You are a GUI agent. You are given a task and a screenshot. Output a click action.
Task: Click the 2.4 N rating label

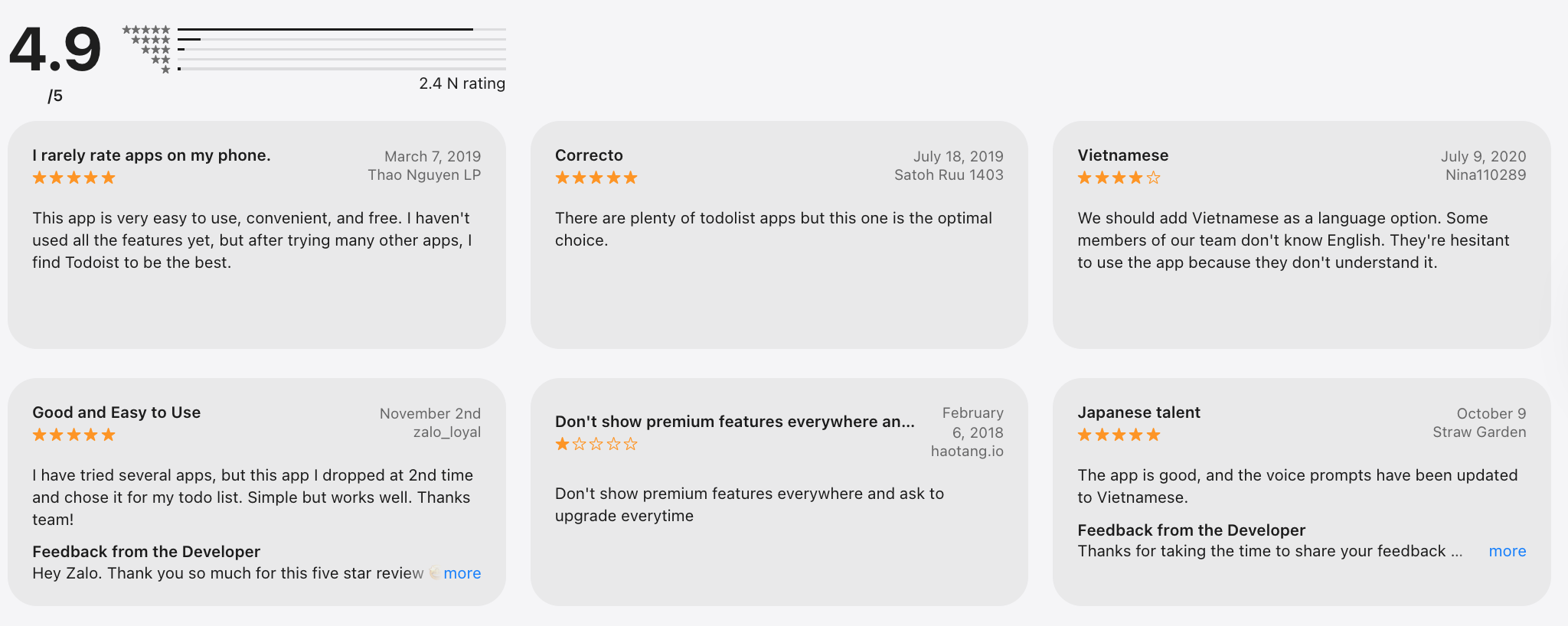(x=462, y=83)
